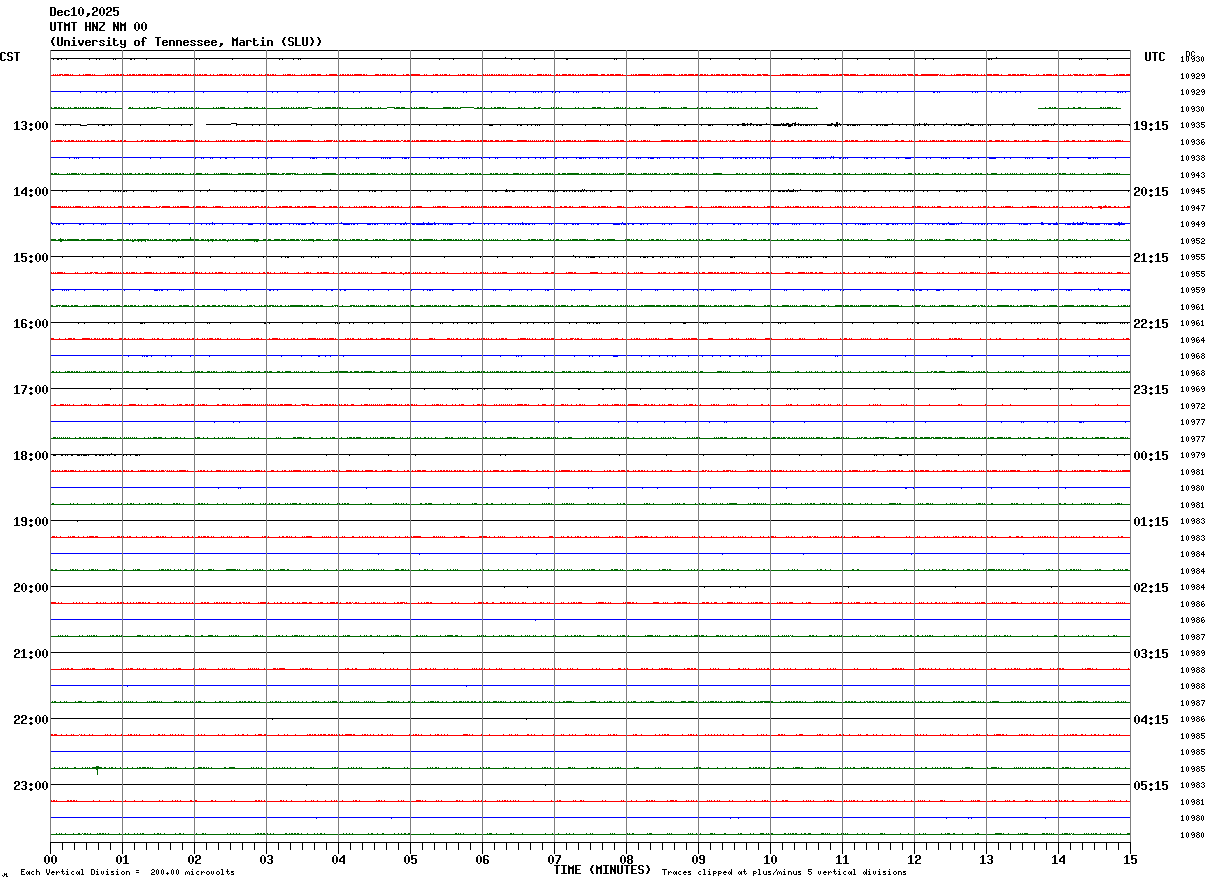The height and width of the screenshot is (886, 1210).
Task: Click the 15 minute axis tick label
Action: pyautogui.click(x=1130, y=860)
